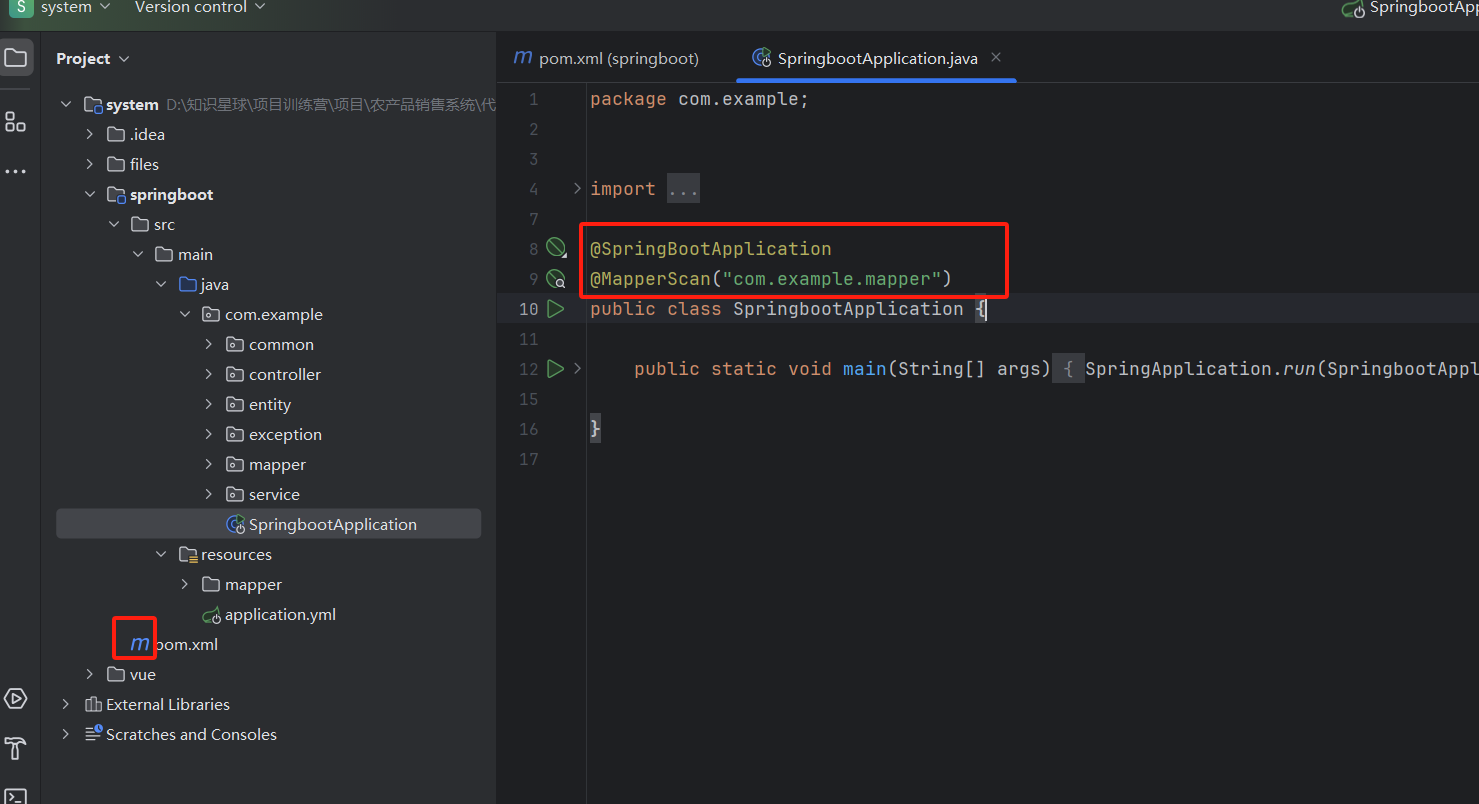Open the Services tool window icon
1479x804 pixels.
(16, 698)
